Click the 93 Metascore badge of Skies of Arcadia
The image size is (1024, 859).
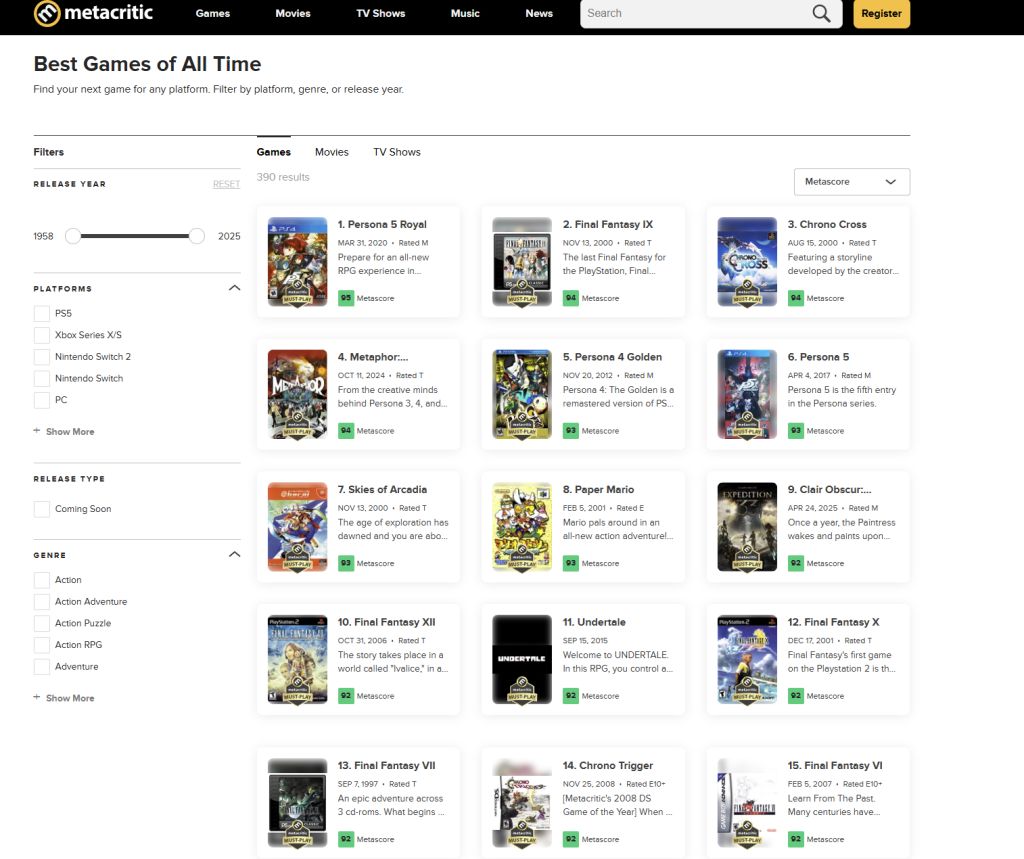[345, 563]
